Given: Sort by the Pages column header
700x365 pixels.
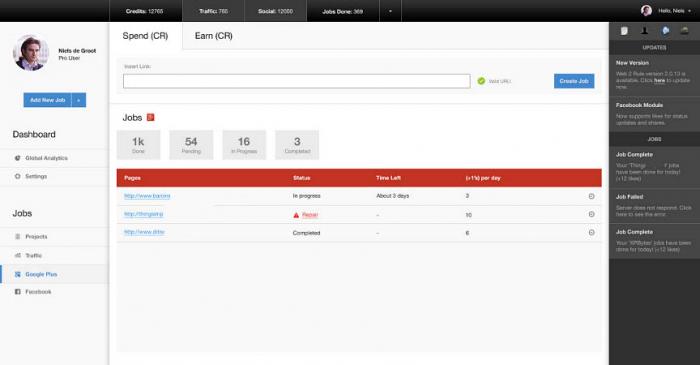Looking at the screenshot, I should (132, 178).
